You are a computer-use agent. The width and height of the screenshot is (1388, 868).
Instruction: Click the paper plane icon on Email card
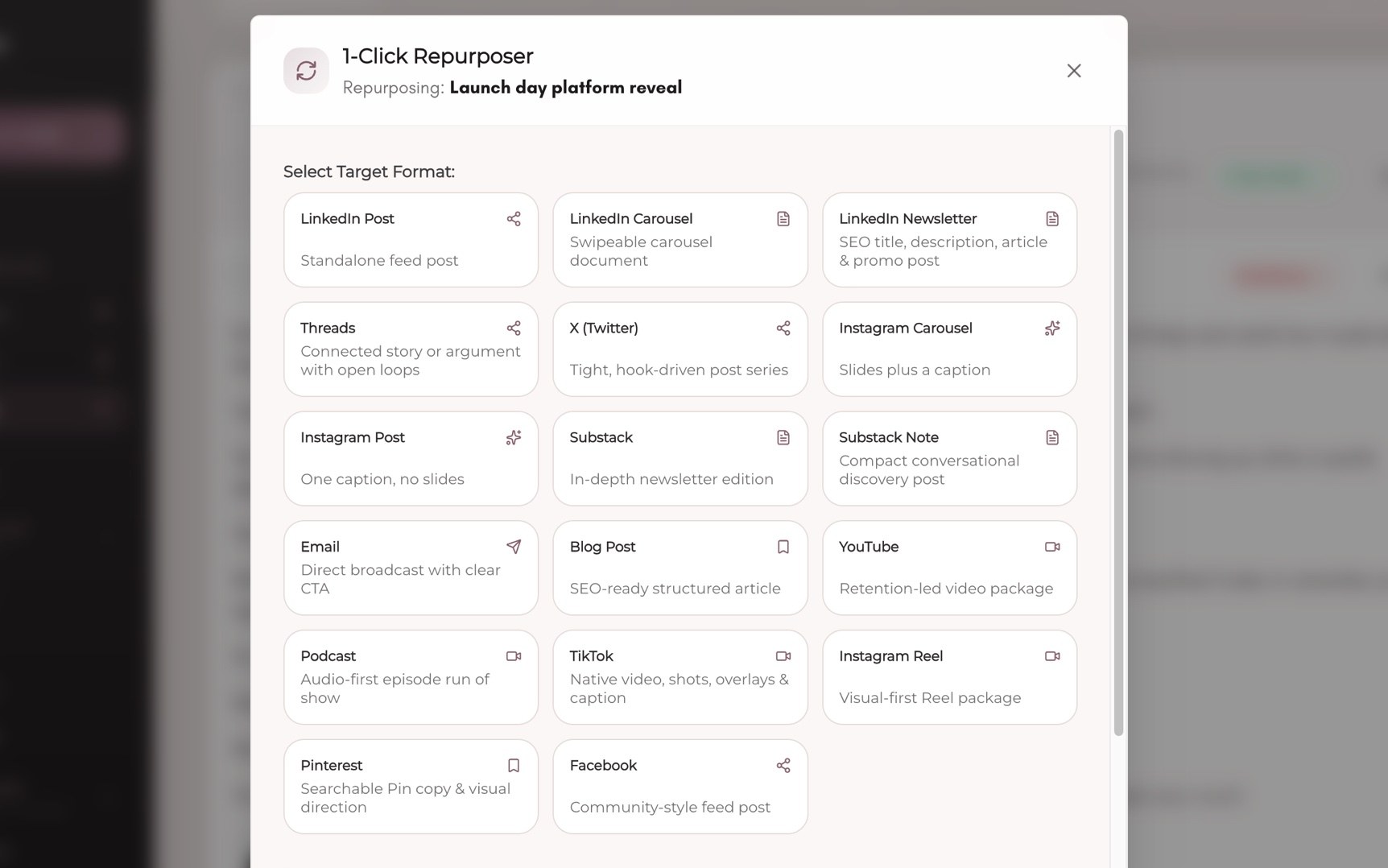tap(514, 547)
